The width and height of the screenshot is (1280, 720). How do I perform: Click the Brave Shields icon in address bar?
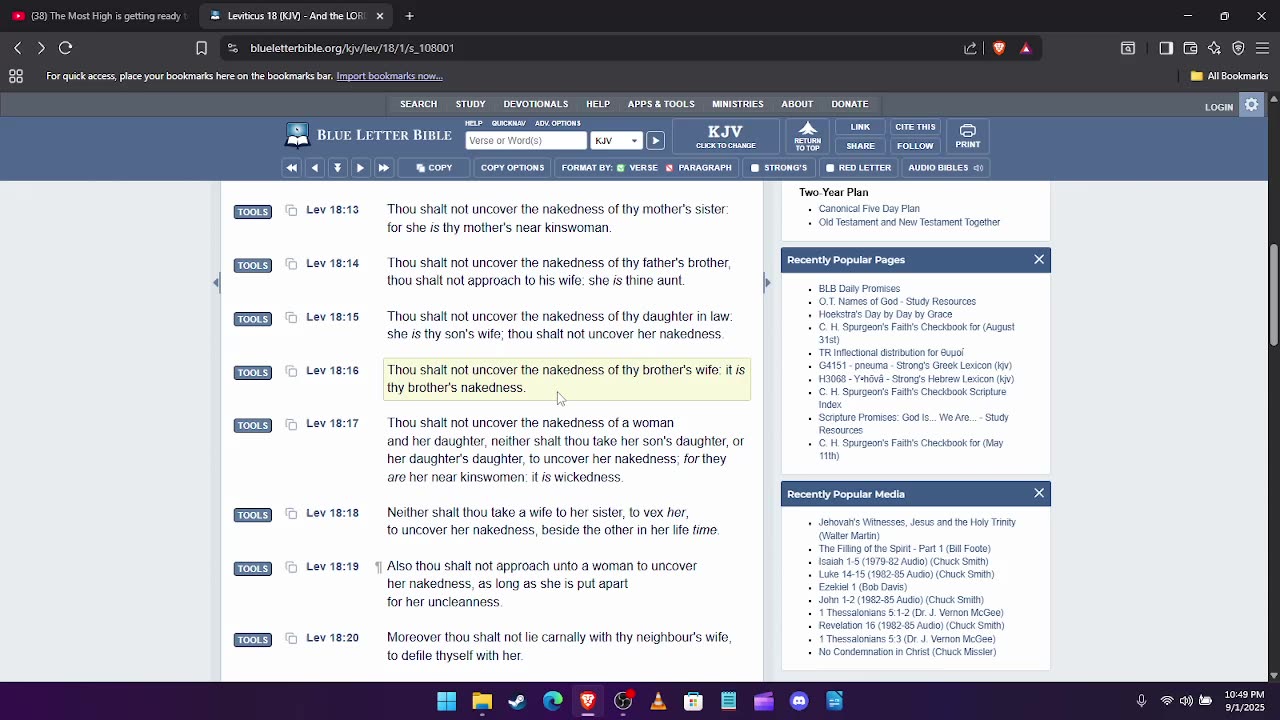point(999,48)
